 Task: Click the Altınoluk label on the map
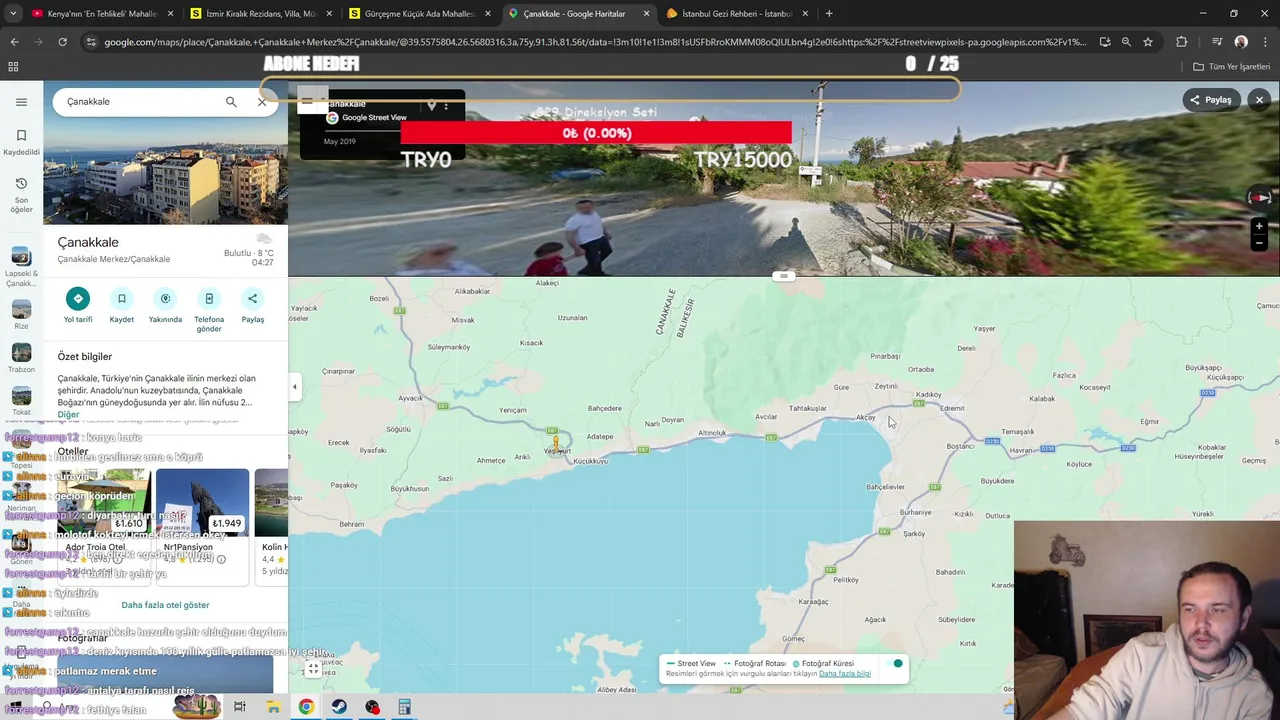(x=712, y=433)
